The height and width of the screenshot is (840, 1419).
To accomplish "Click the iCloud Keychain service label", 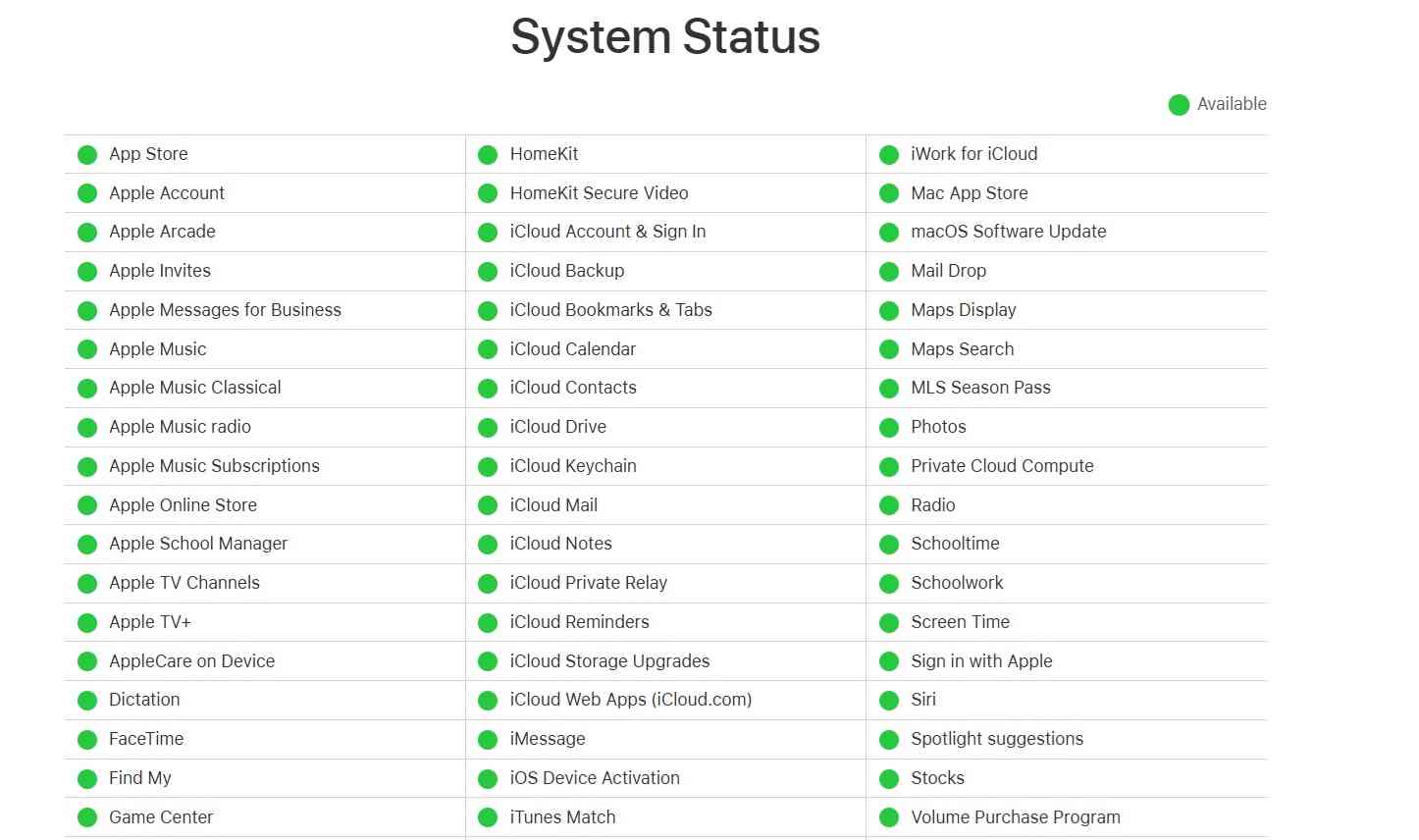I will pos(573,466).
